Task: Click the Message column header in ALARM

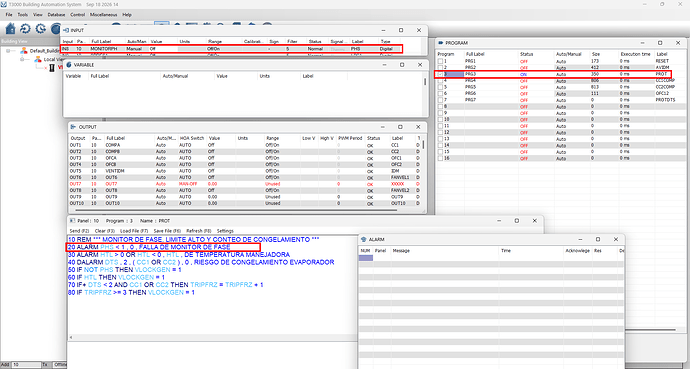Action: coord(401,251)
